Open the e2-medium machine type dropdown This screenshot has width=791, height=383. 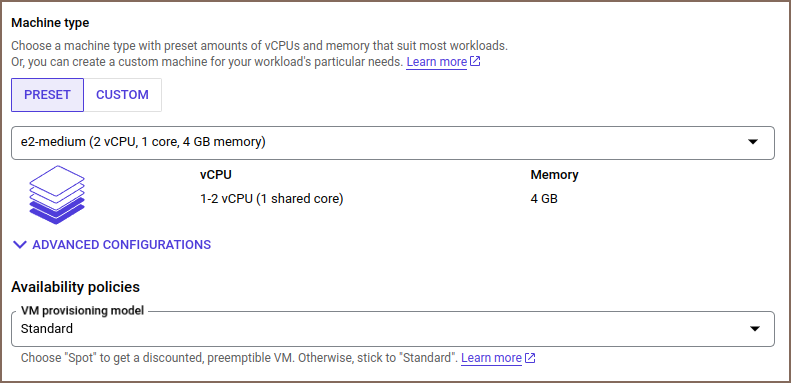tap(392, 143)
